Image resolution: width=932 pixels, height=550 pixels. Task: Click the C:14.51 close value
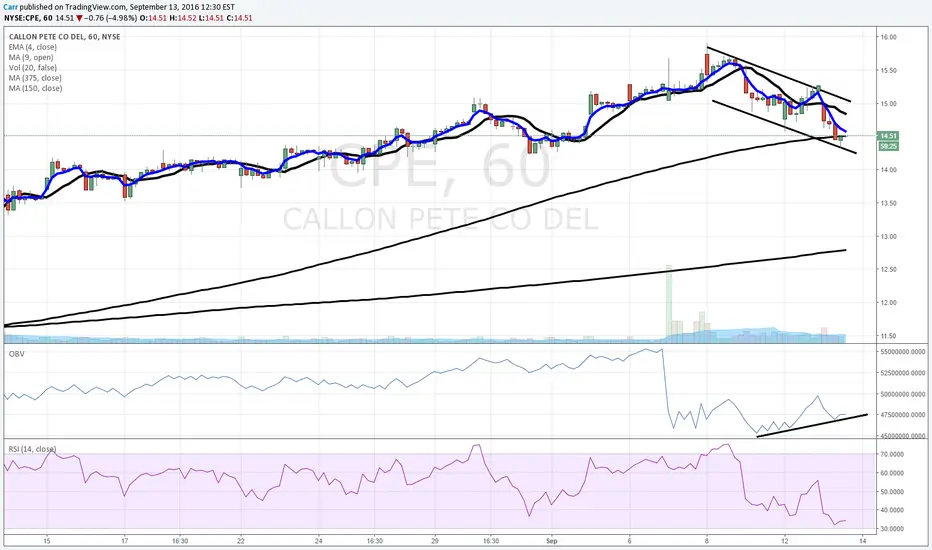pyautogui.click(x=239, y=18)
